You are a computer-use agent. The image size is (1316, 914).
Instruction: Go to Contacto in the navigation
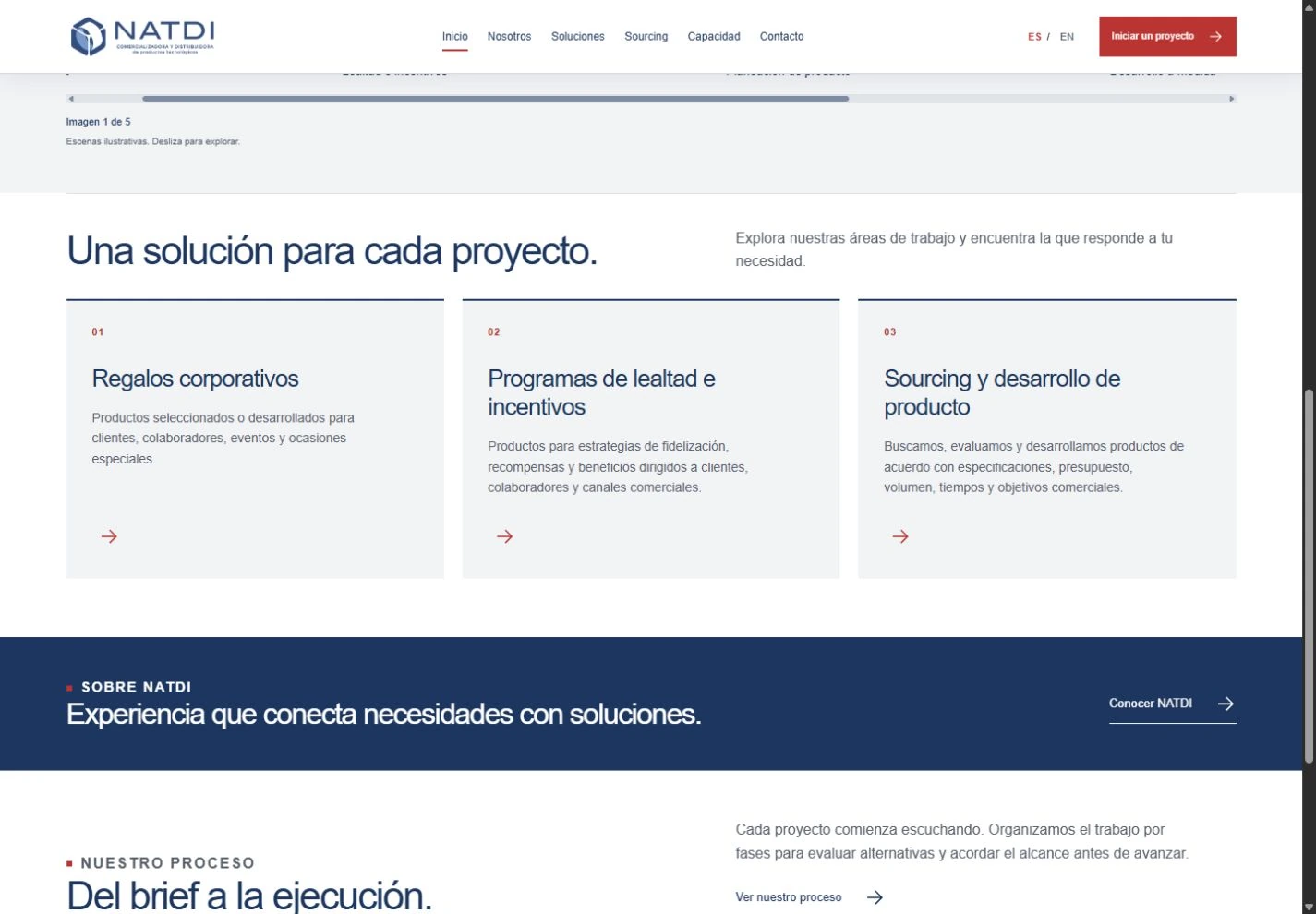coord(781,37)
